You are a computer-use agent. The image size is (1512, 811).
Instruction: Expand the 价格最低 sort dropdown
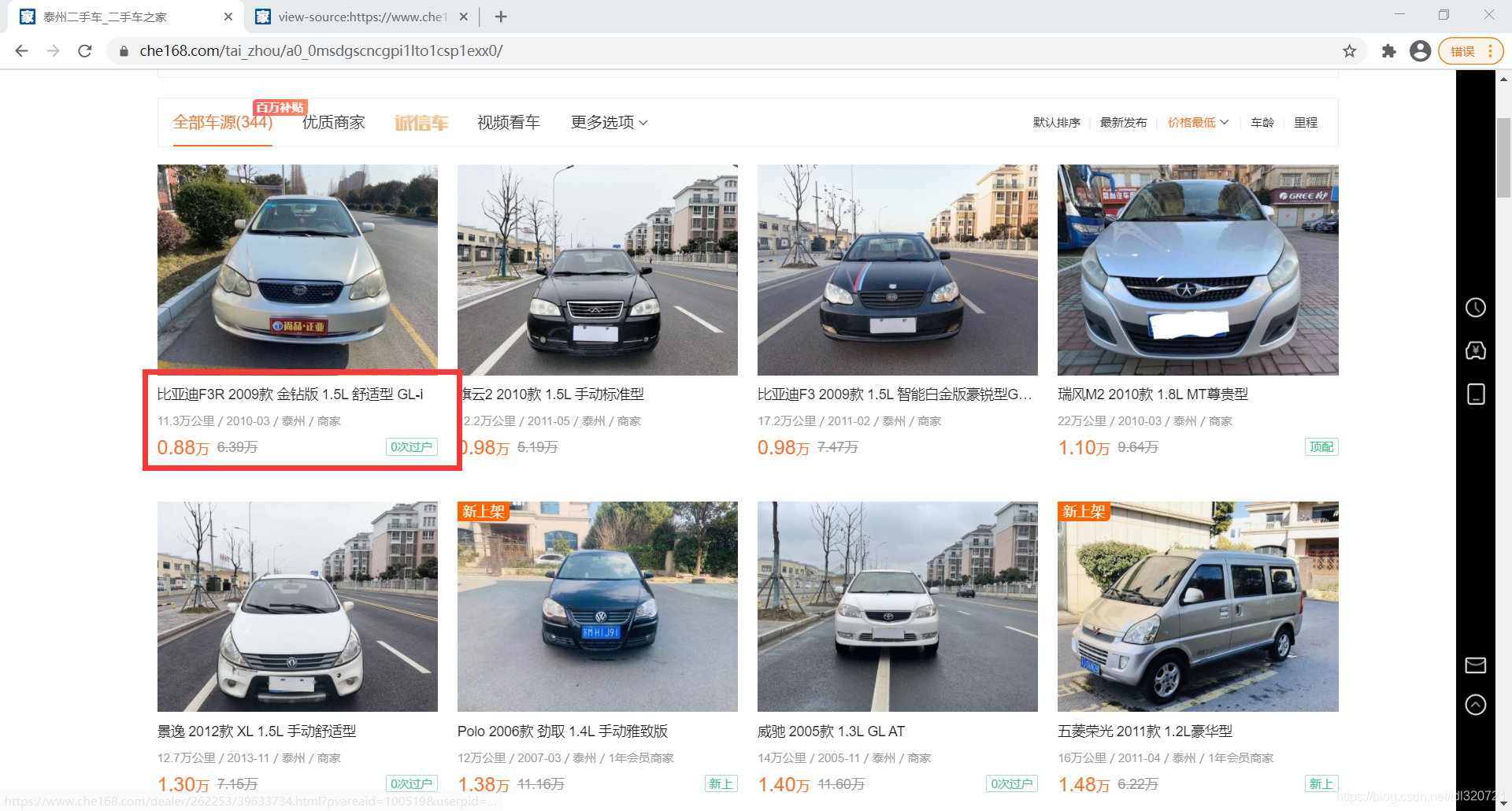1198,122
